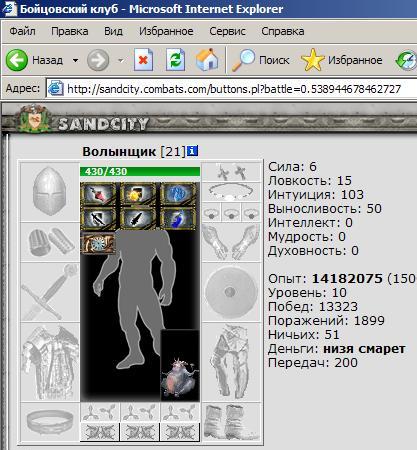
Task: Click the empty boots slot
Action: click(231, 423)
